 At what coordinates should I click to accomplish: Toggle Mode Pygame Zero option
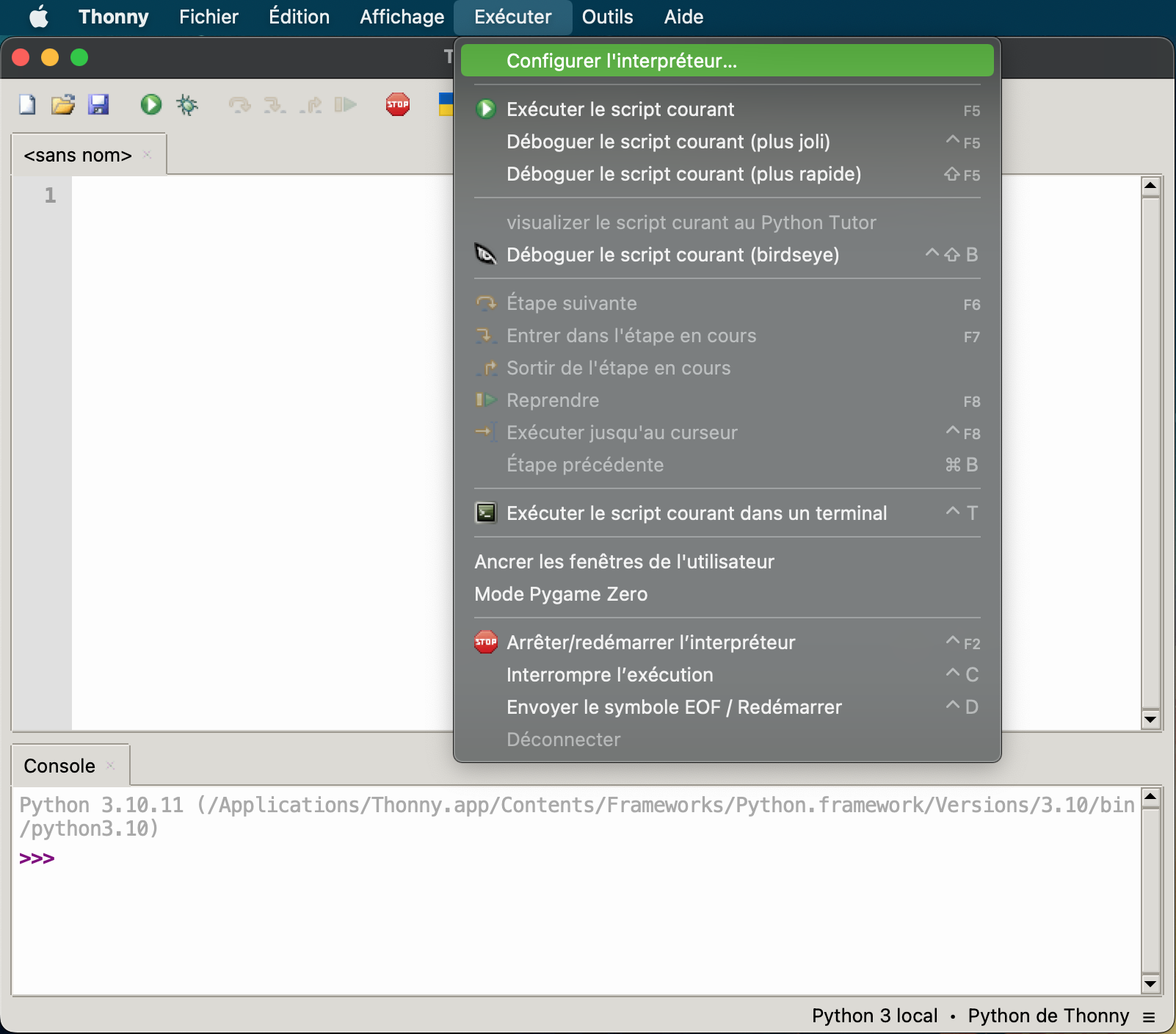pos(561,594)
